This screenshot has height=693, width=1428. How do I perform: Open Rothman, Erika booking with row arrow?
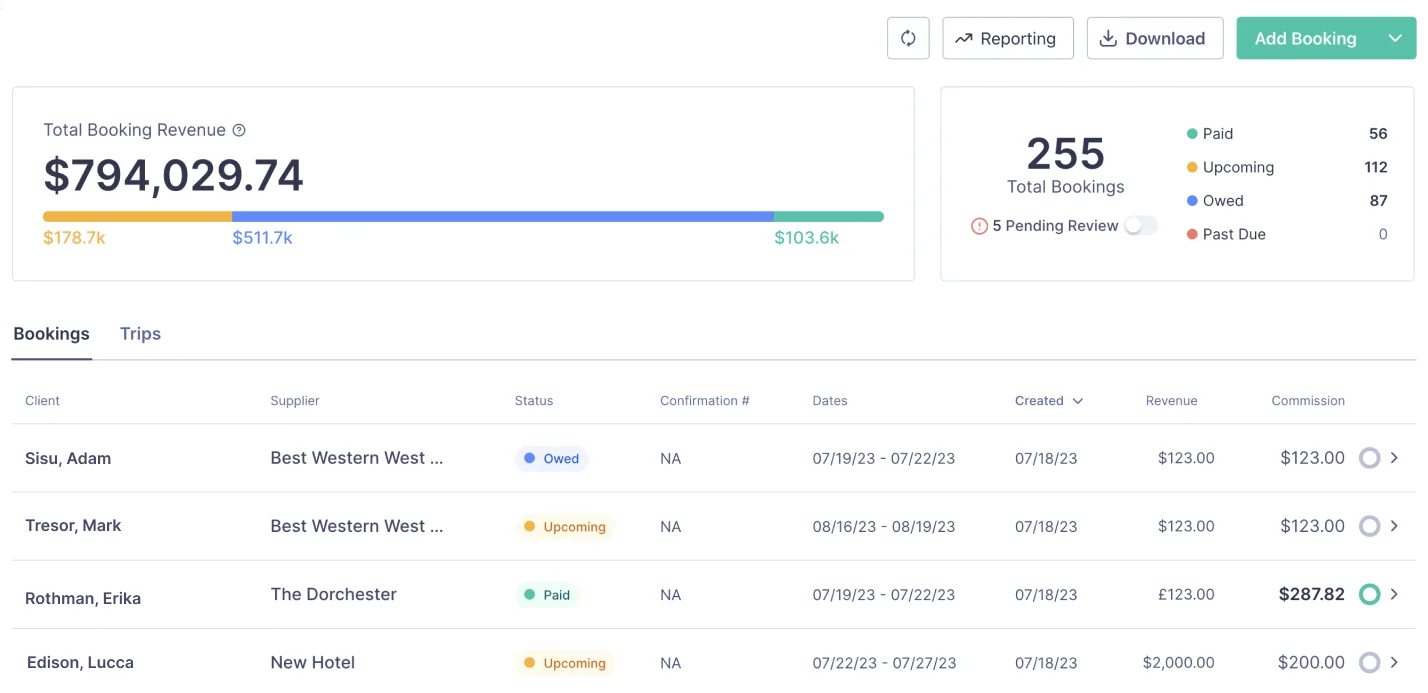pos(1394,594)
